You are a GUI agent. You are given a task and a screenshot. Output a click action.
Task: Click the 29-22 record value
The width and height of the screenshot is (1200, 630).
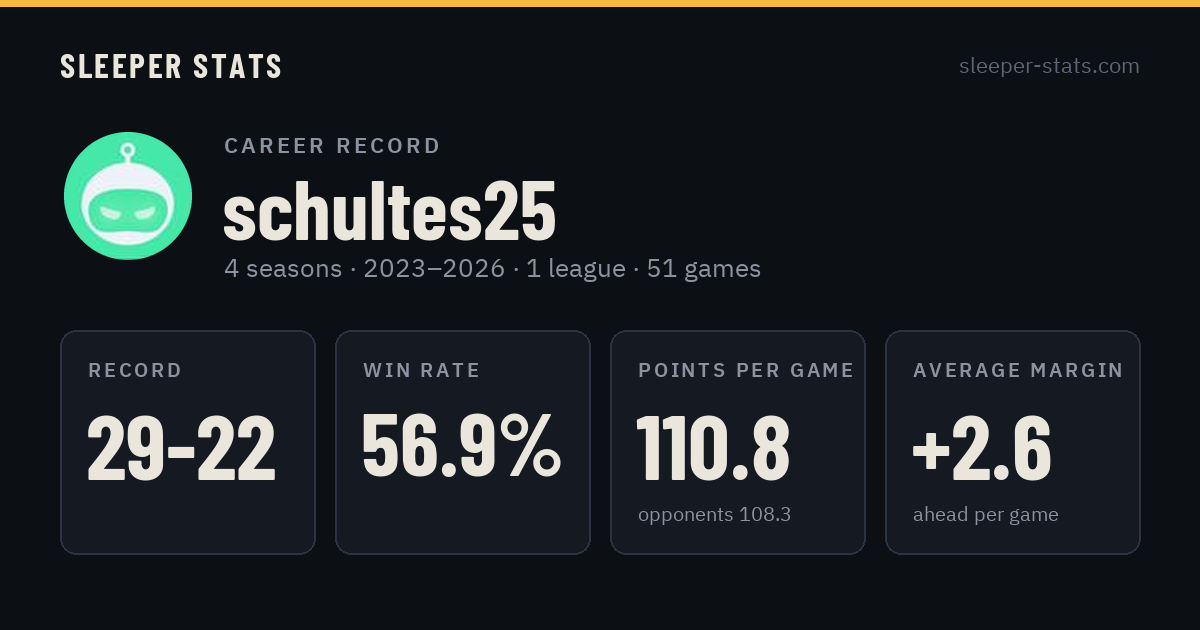tap(181, 448)
